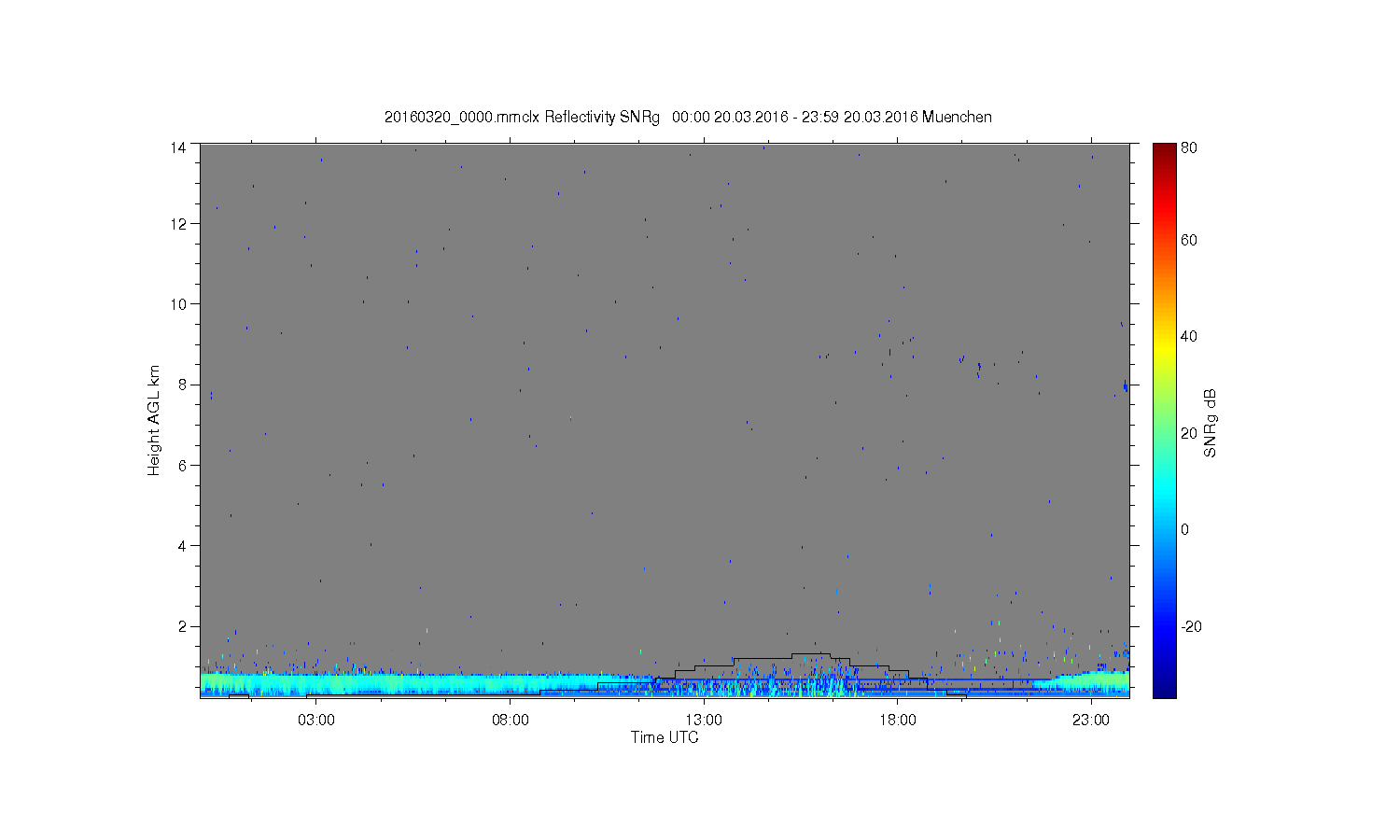This screenshot has height=840, width=1400.
Task: Click the height axis label 6
Action: click(x=183, y=465)
